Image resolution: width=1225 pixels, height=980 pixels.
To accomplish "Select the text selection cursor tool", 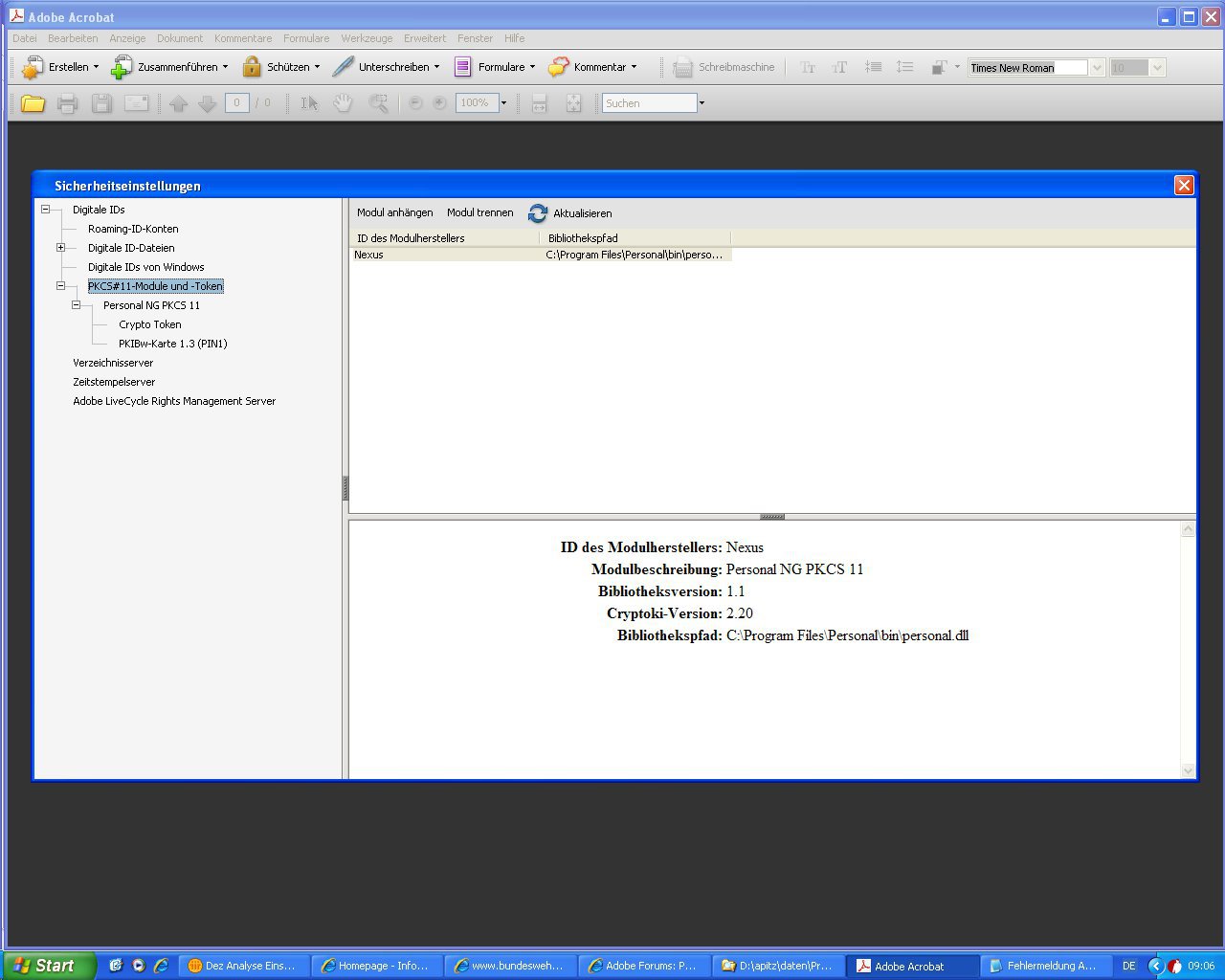I will (309, 103).
